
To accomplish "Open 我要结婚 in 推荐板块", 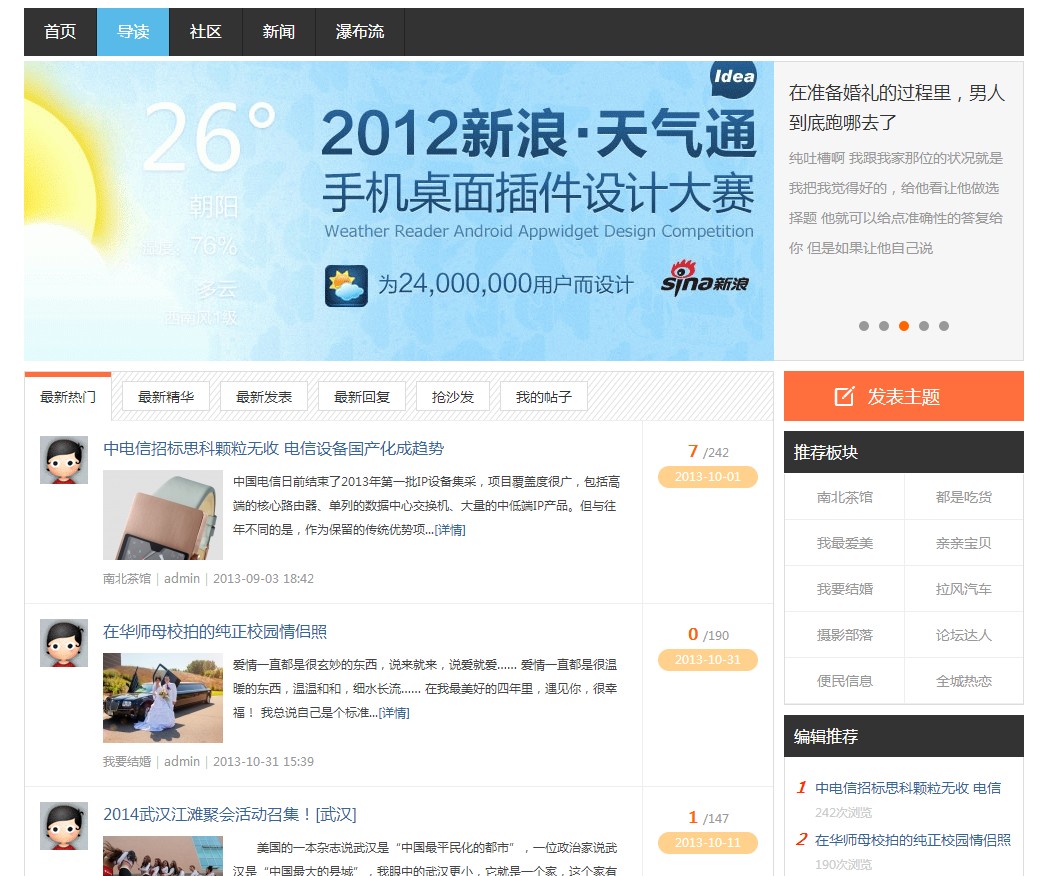I will pos(844,589).
